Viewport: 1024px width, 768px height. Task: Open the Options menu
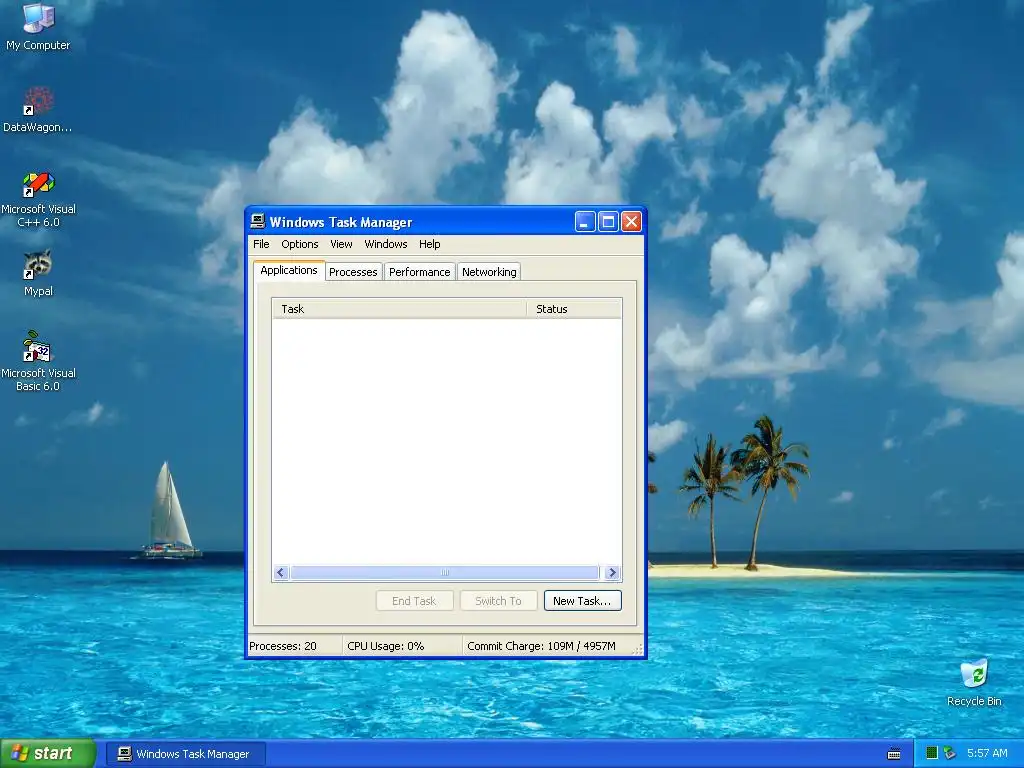(300, 244)
